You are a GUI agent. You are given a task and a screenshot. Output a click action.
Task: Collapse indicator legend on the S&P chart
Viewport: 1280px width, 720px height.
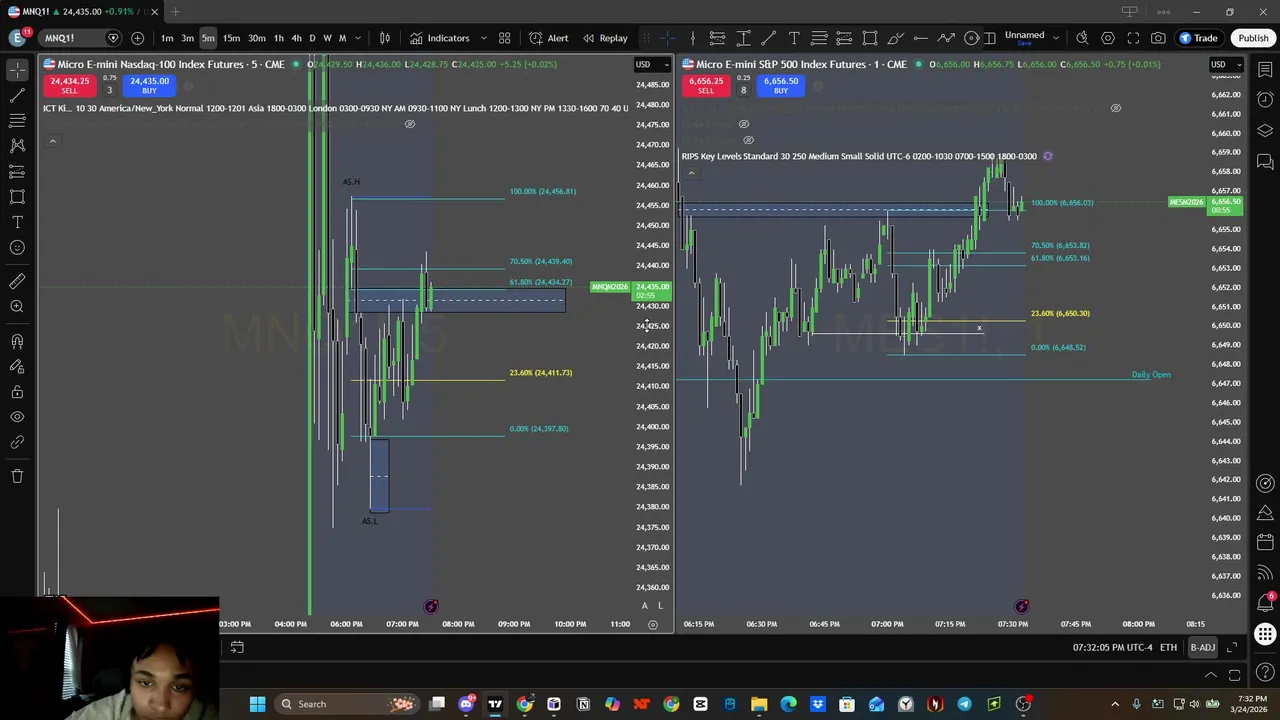pos(691,173)
